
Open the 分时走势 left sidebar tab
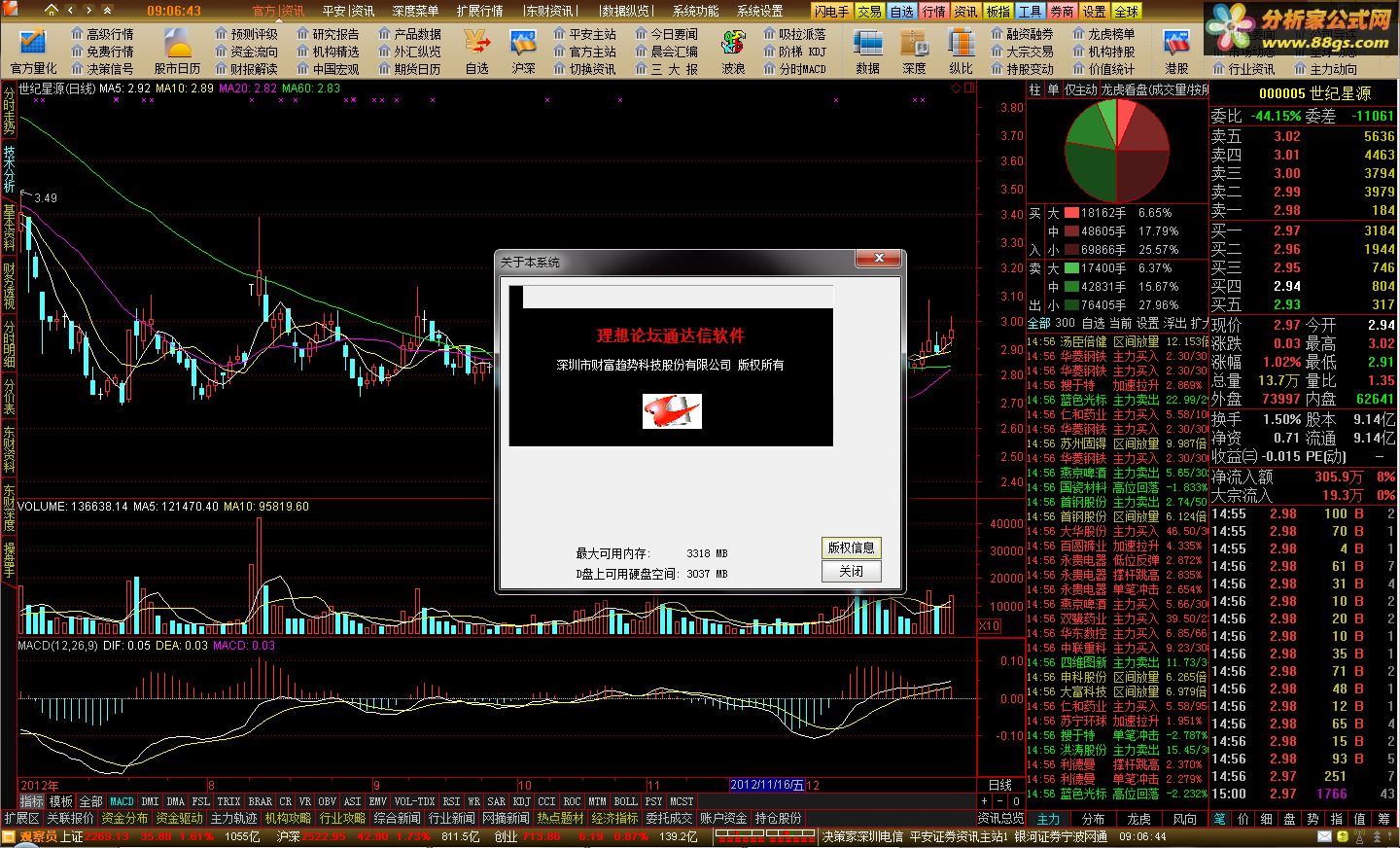[9, 112]
